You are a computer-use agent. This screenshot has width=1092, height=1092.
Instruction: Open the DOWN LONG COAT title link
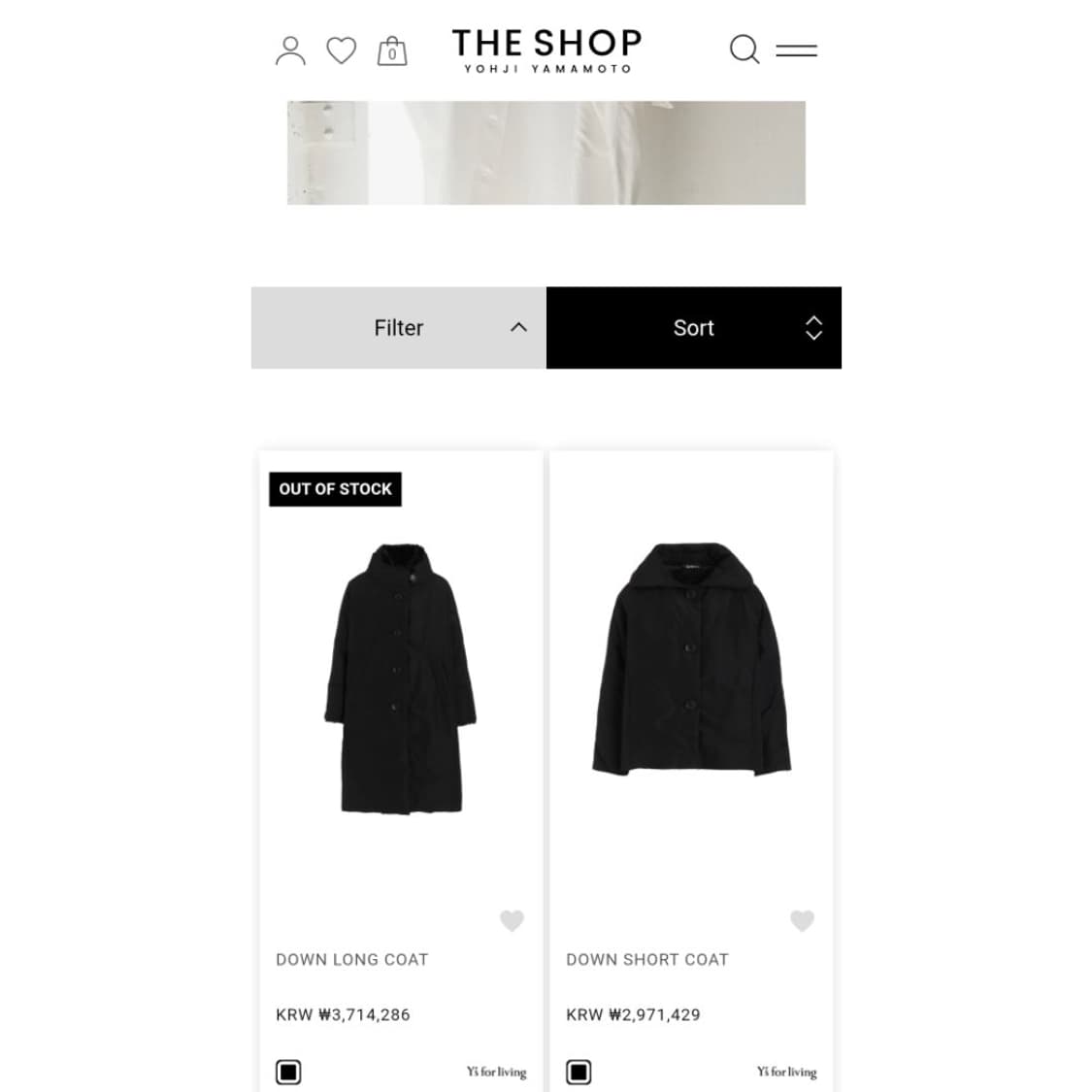tap(352, 960)
